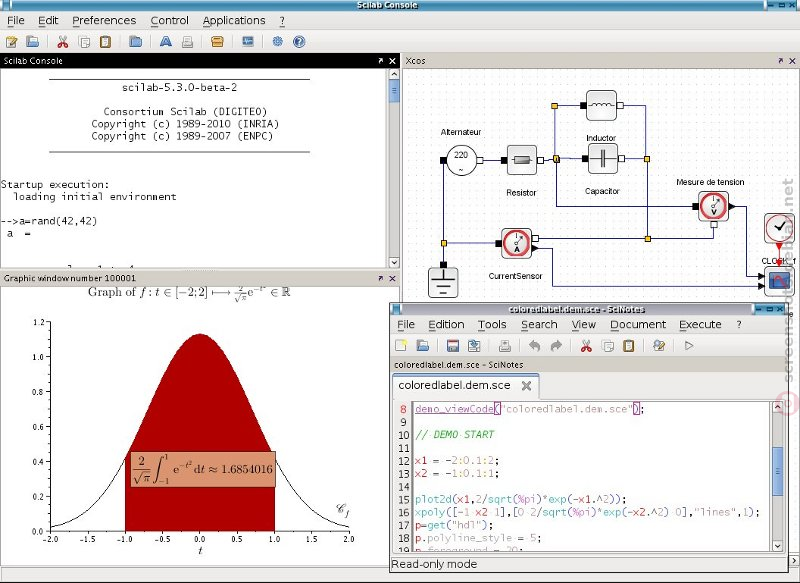Click console scrollbar up arrow
Image resolution: width=800 pixels, height=583 pixels.
394,74
